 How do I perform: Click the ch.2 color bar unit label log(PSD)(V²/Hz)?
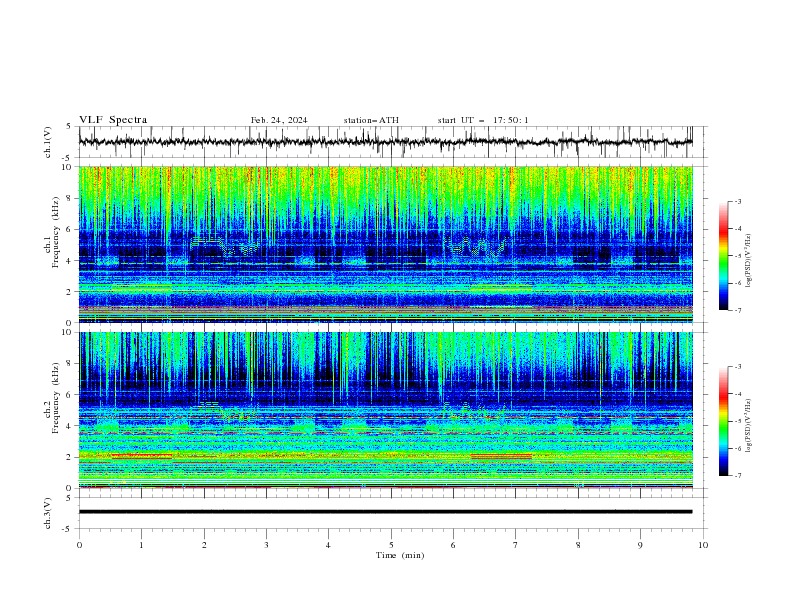(749, 426)
